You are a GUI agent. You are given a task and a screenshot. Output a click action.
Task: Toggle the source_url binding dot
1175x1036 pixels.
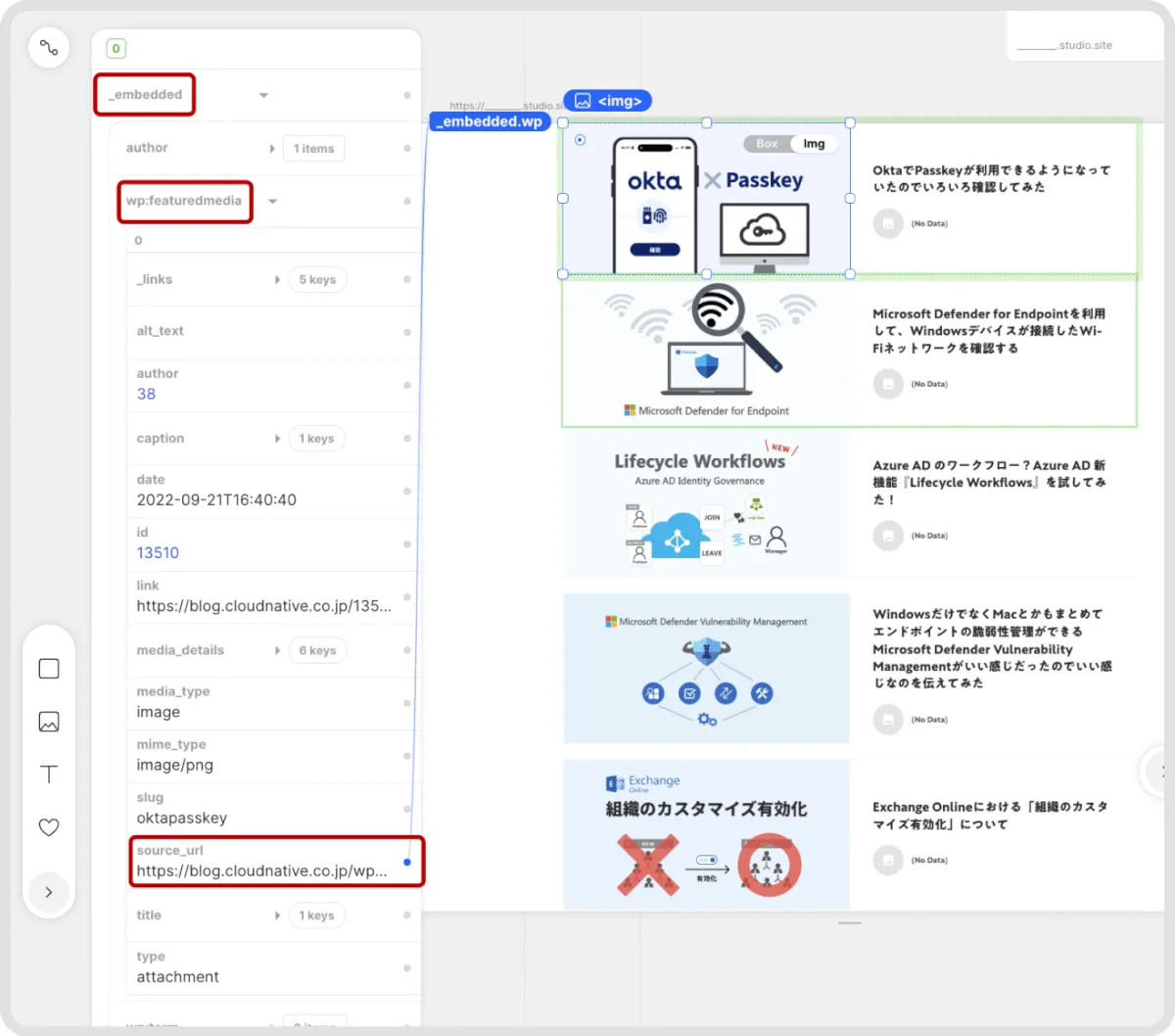[407, 863]
